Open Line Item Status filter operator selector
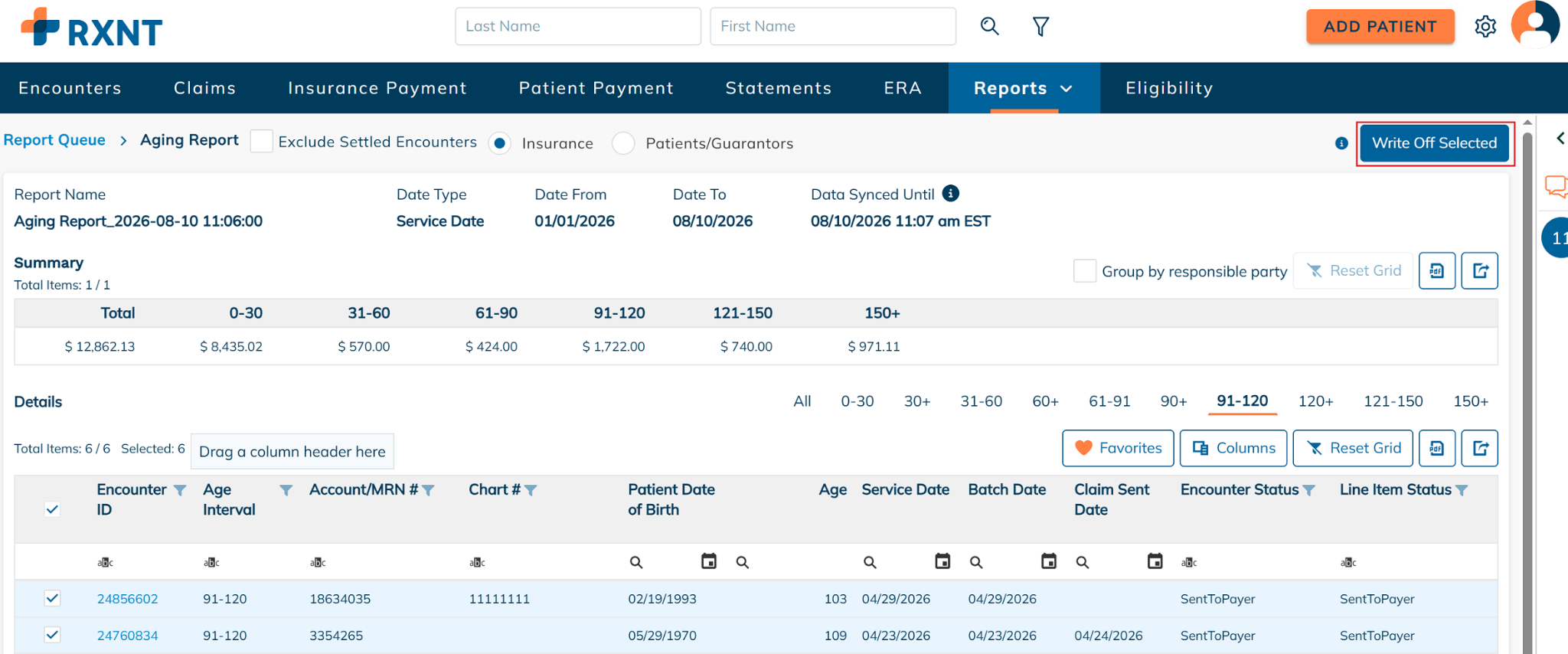The image size is (1568, 654). coord(1348,562)
